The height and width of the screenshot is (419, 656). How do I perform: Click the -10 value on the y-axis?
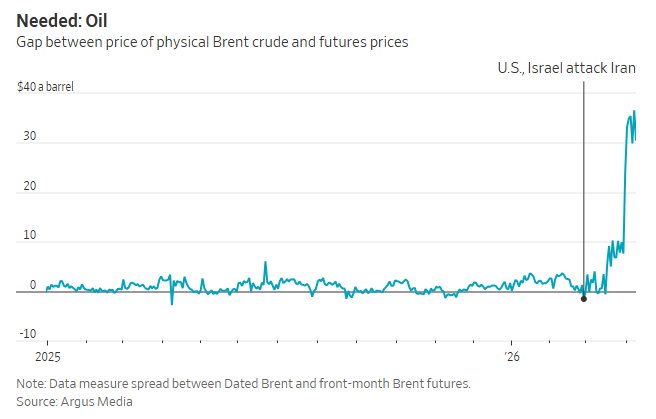(29, 334)
